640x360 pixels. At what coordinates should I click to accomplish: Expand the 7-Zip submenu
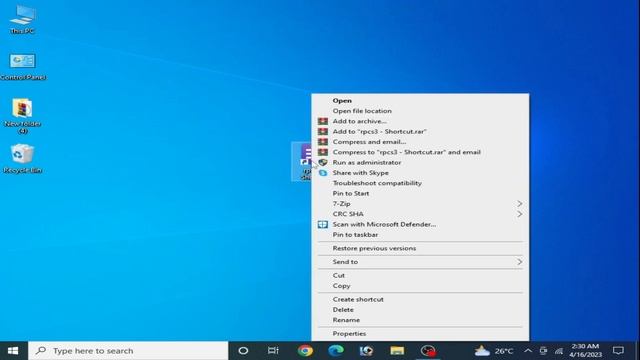click(x=420, y=204)
